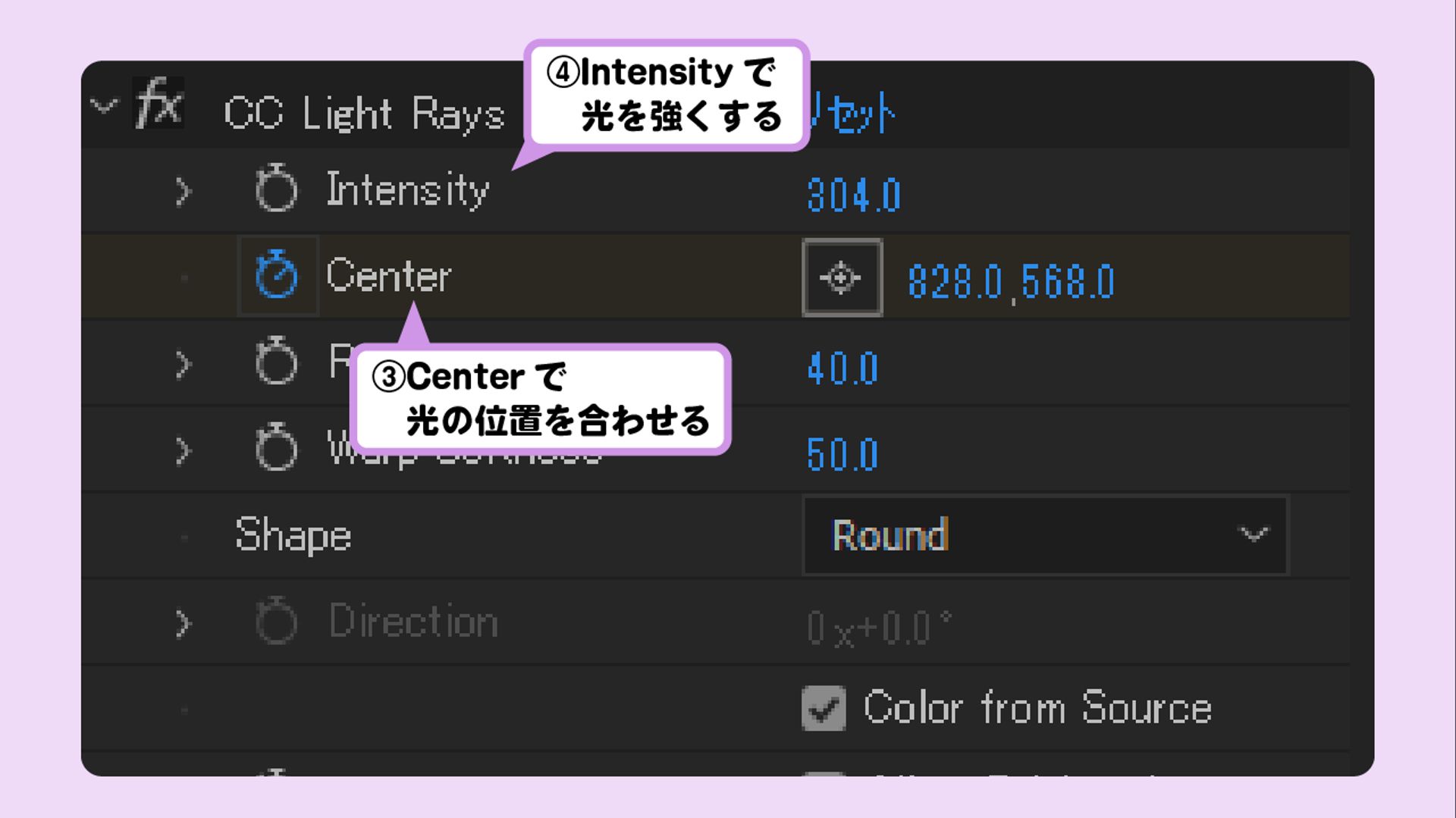Collapse the CC Light Rays effect group
This screenshot has height=818, width=1456.
coord(104,105)
